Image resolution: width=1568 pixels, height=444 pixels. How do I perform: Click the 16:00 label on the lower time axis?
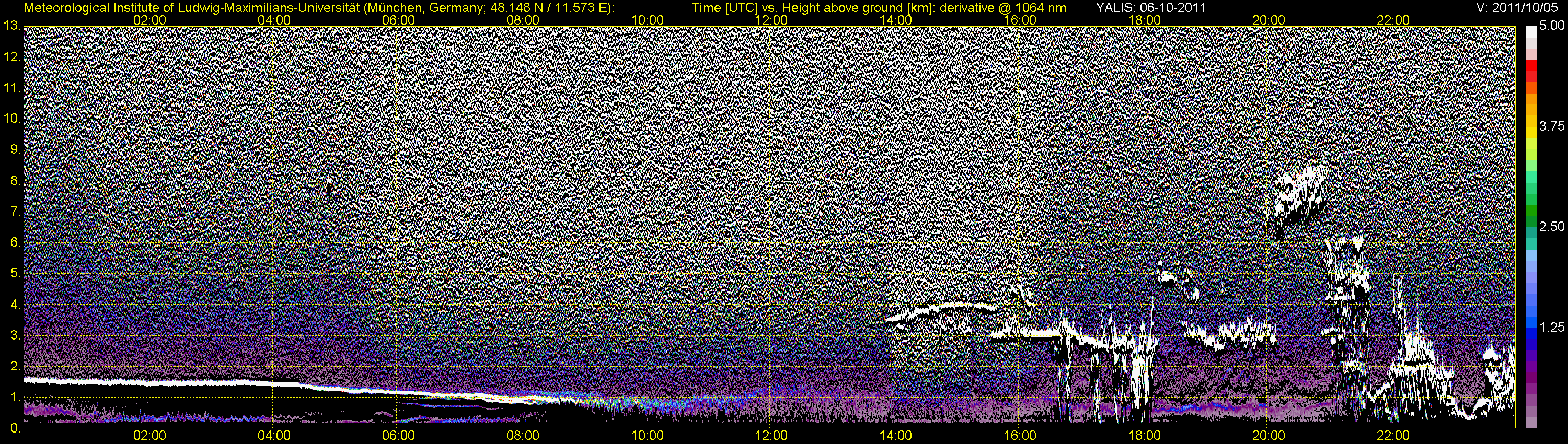click(1020, 436)
